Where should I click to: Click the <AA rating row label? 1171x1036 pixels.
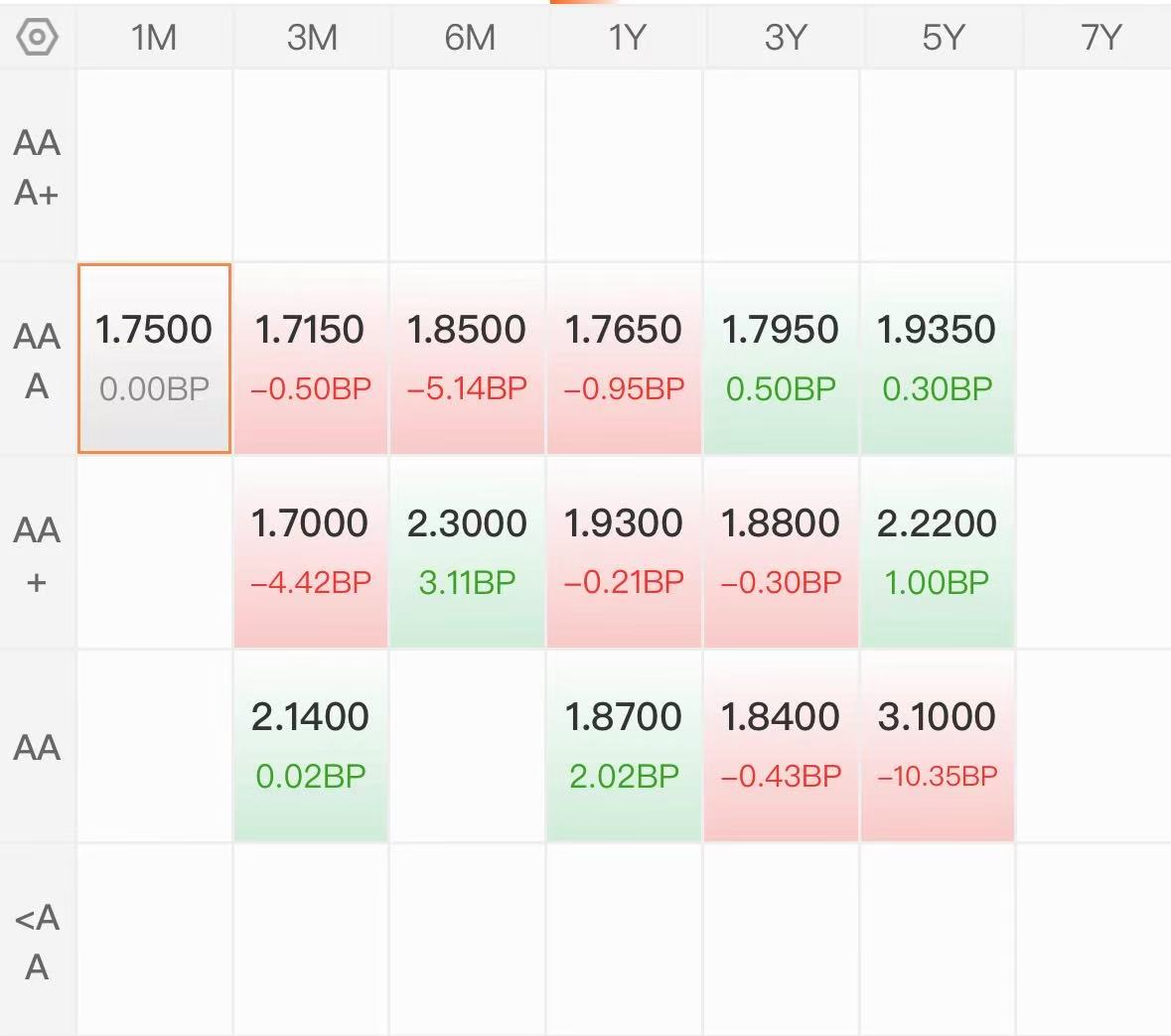[37, 941]
